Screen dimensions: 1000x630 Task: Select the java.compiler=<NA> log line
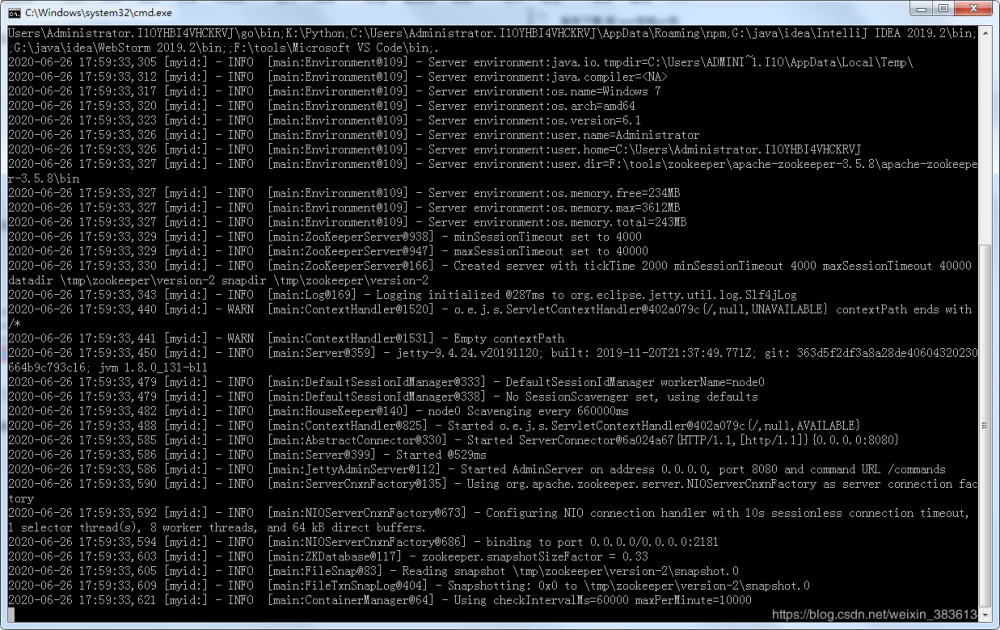tap(338, 77)
